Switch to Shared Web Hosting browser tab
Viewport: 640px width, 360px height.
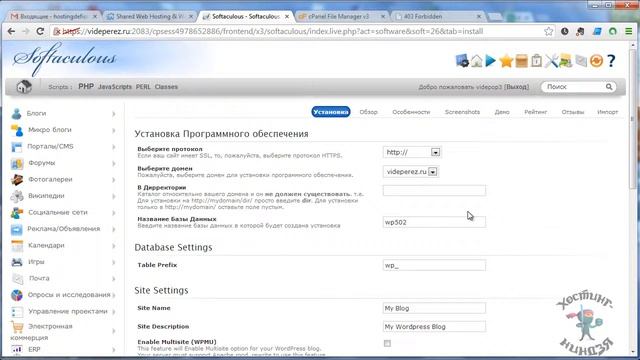tap(149, 16)
